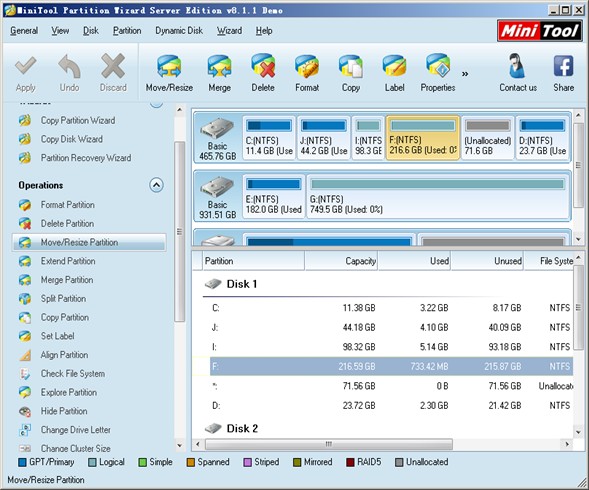The height and width of the screenshot is (490, 589).
Task: Open the Help menu
Action: coord(264,31)
